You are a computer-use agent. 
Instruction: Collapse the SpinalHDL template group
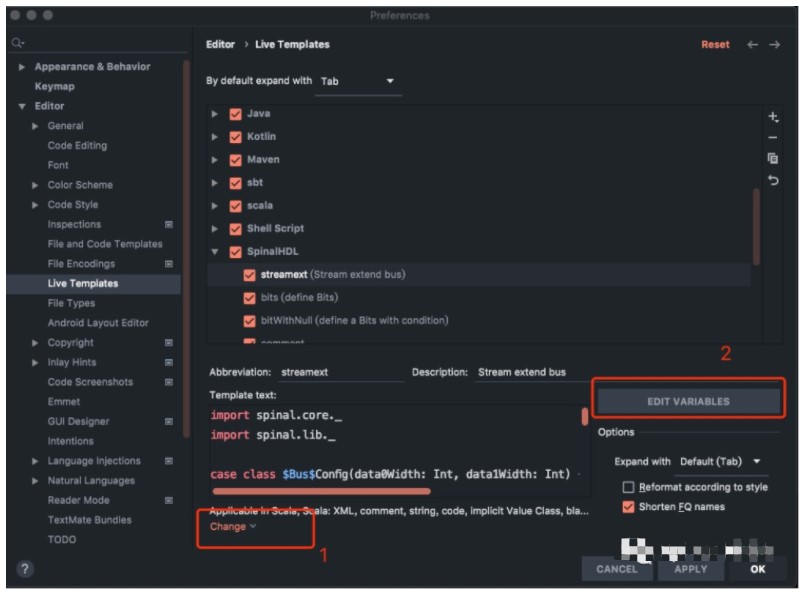coord(215,251)
